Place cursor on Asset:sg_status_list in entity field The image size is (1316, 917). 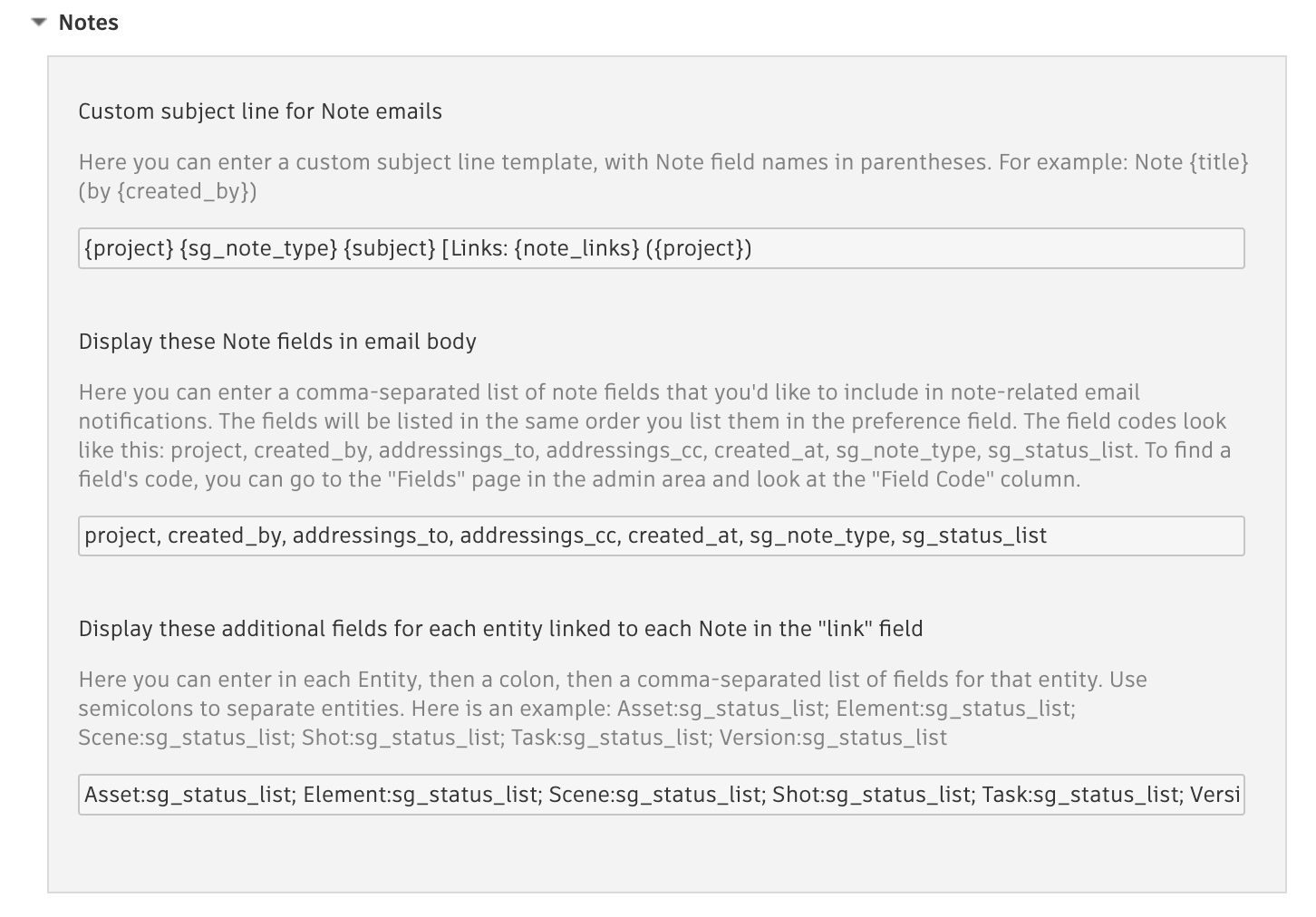(x=189, y=795)
